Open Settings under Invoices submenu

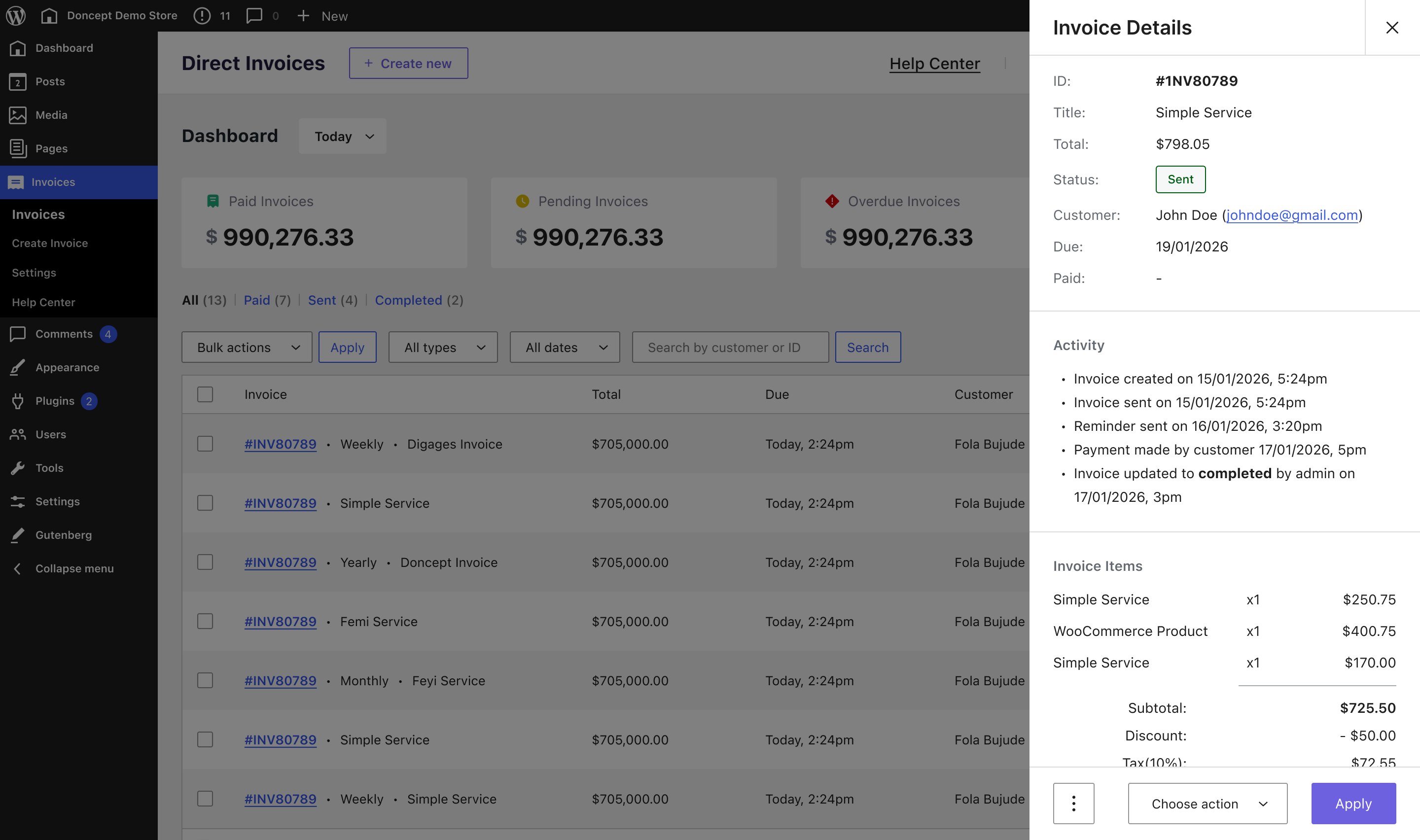click(x=34, y=273)
